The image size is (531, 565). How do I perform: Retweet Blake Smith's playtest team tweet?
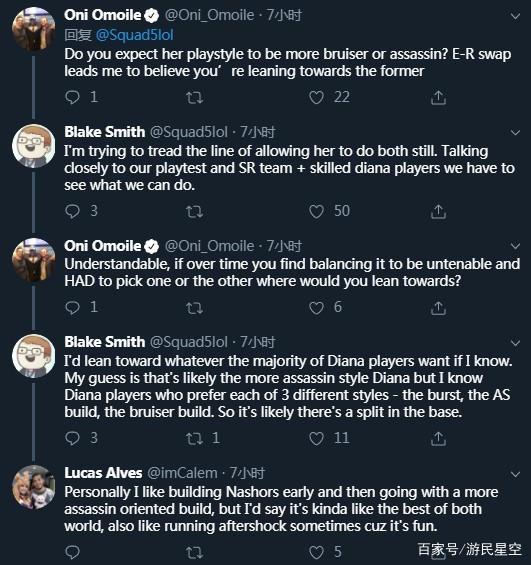pyautogui.click(x=195, y=212)
